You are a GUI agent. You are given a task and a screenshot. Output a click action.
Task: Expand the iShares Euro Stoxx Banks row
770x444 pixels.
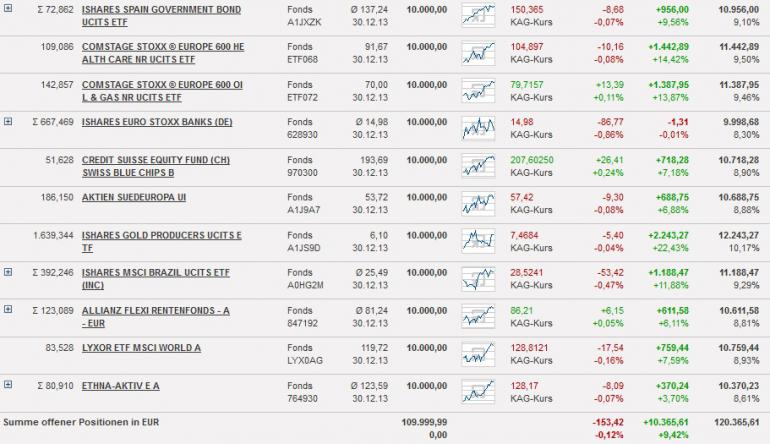[x=8, y=121]
